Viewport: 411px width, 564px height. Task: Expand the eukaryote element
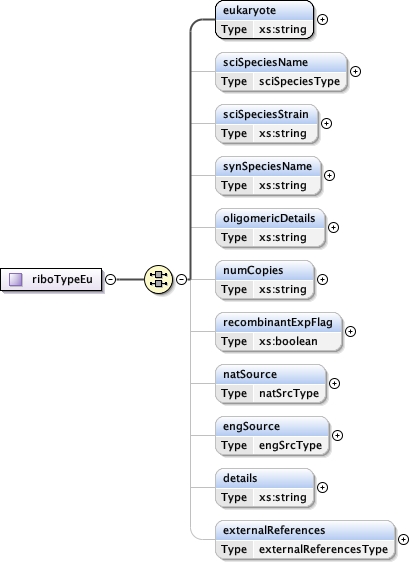point(323,19)
